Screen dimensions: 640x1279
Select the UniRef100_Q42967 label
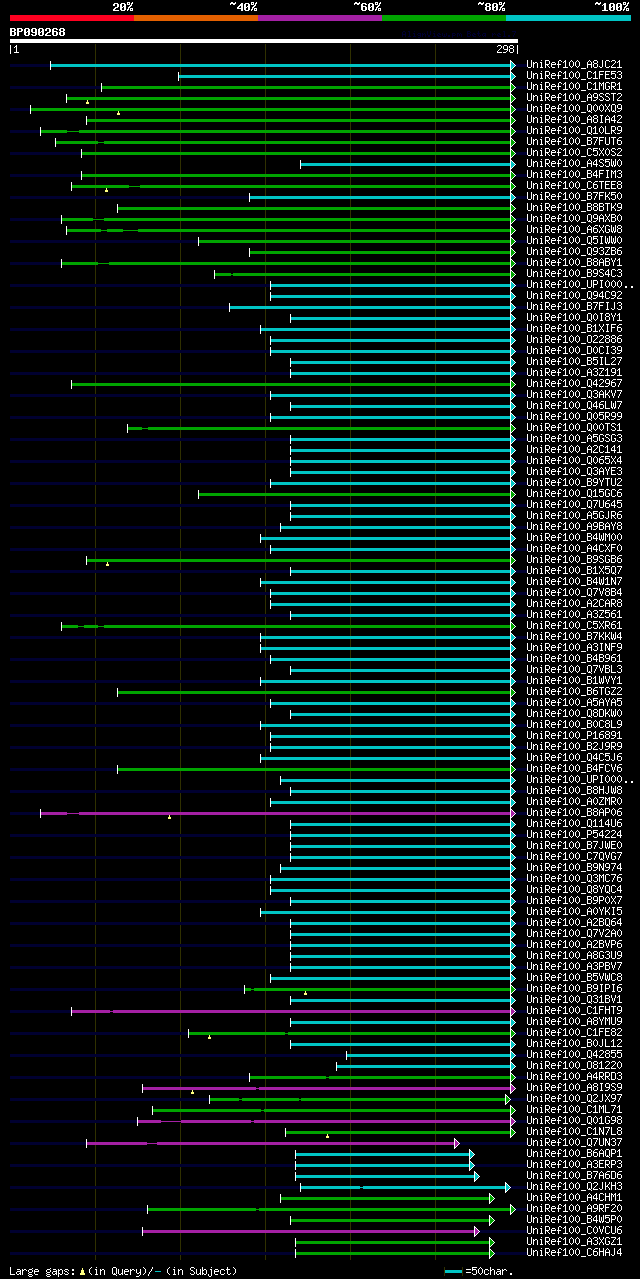click(574, 383)
